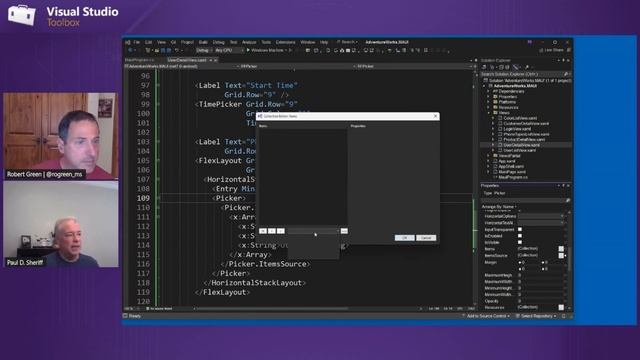Select AppShell.xaml in Solution Explorer
The height and width of the screenshot is (360, 640).
pyautogui.click(x=511, y=166)
